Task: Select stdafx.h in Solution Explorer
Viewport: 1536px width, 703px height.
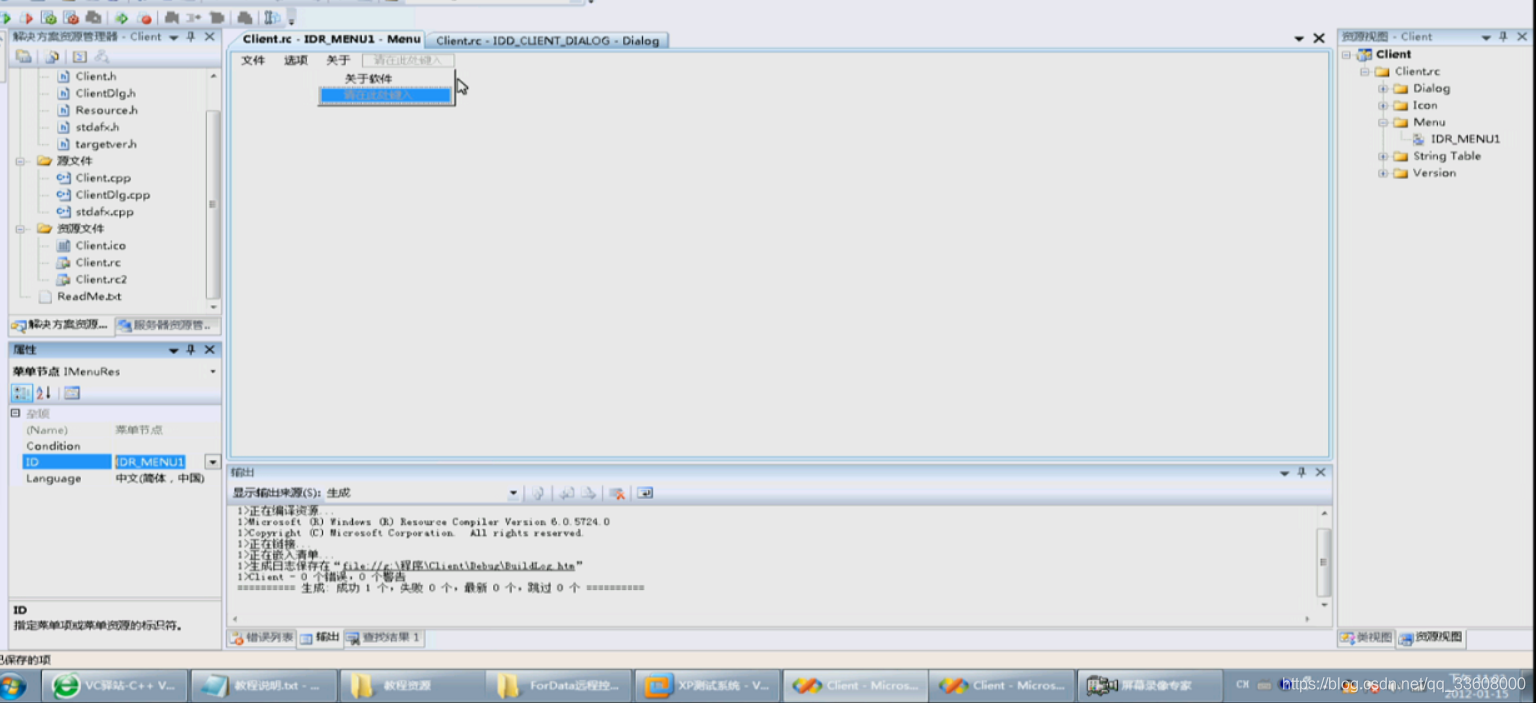Action: click(97, 127)
